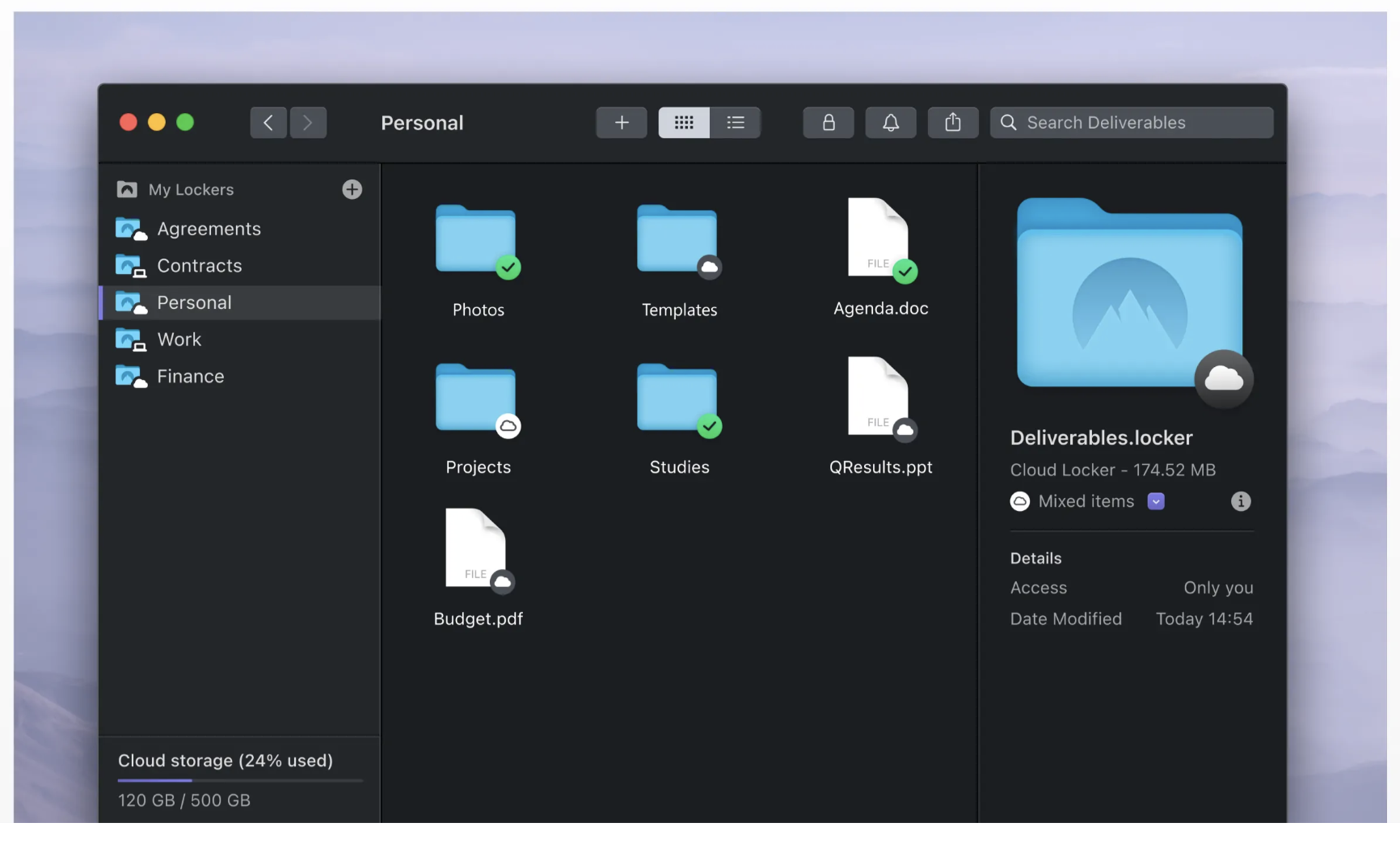
Task: Select the Agenda.doc file
Action: (880, 259)
